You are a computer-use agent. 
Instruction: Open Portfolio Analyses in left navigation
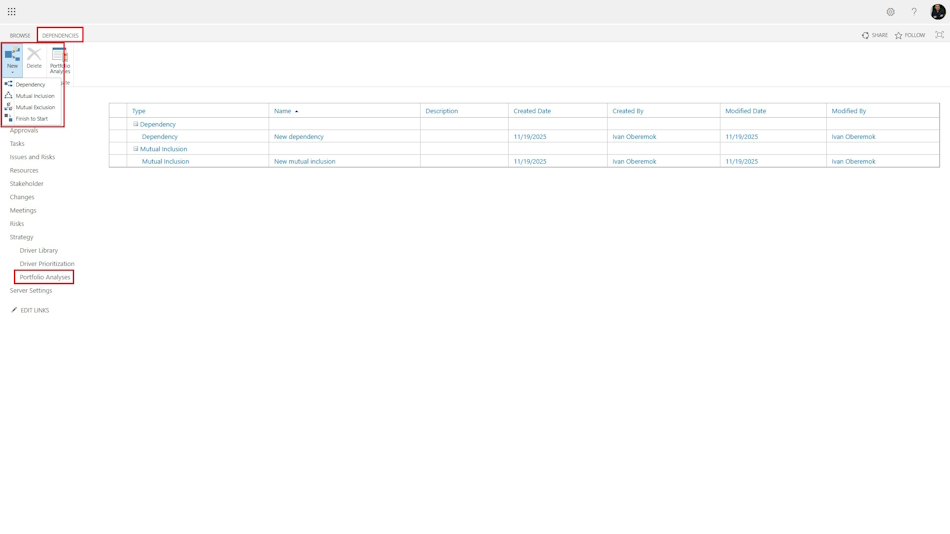coord(45,277)
